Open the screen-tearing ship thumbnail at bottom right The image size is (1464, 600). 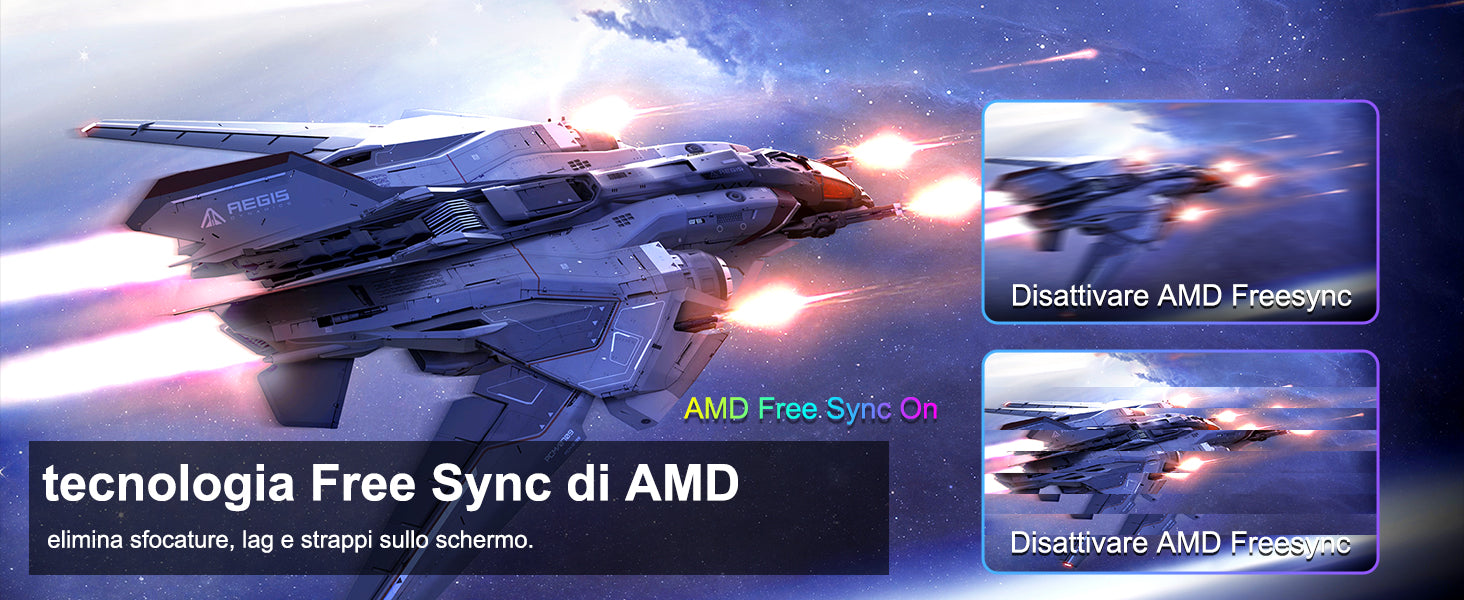click(1180, 461)
